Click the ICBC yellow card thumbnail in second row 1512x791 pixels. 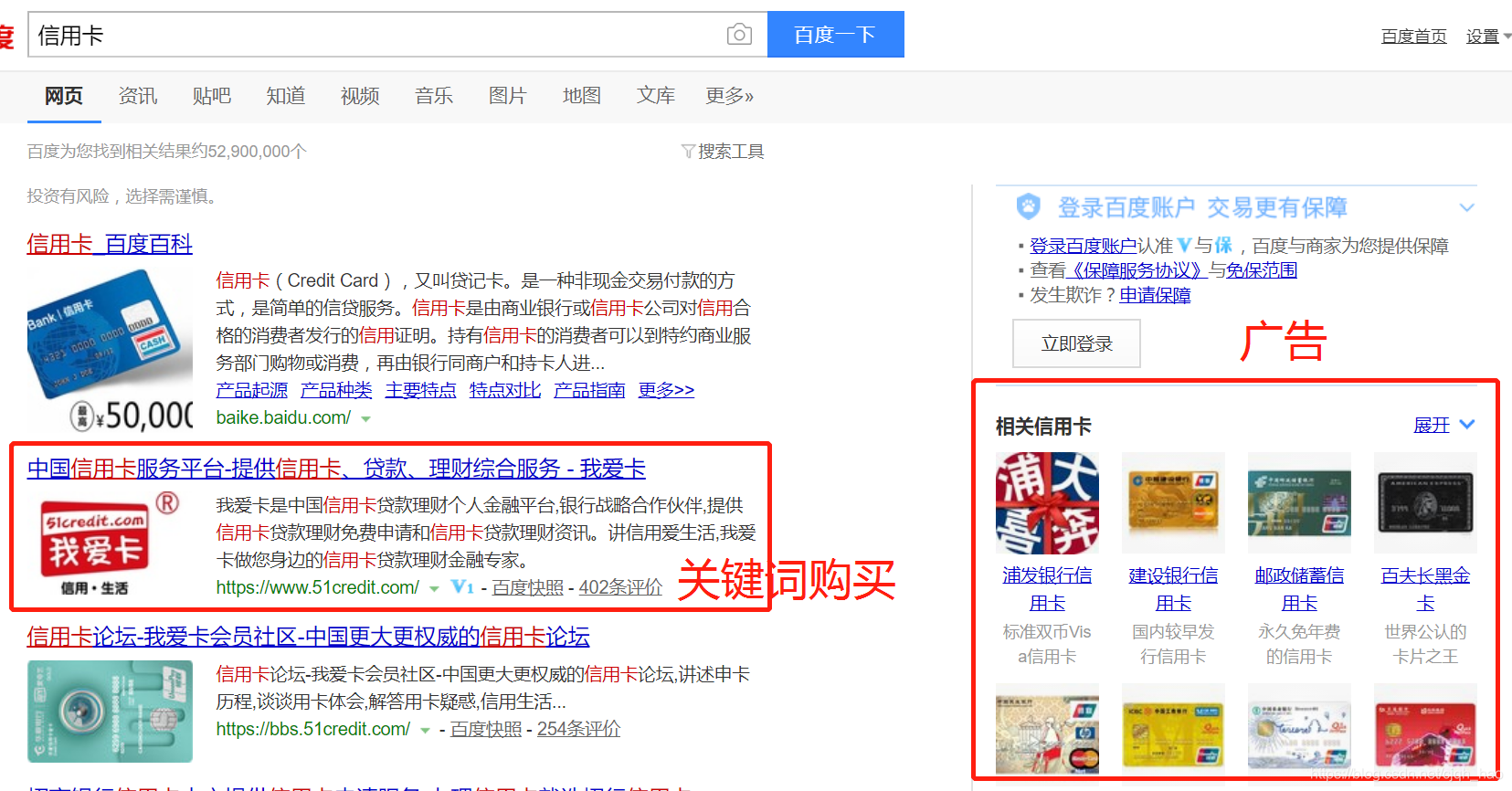click(1173, 733)
